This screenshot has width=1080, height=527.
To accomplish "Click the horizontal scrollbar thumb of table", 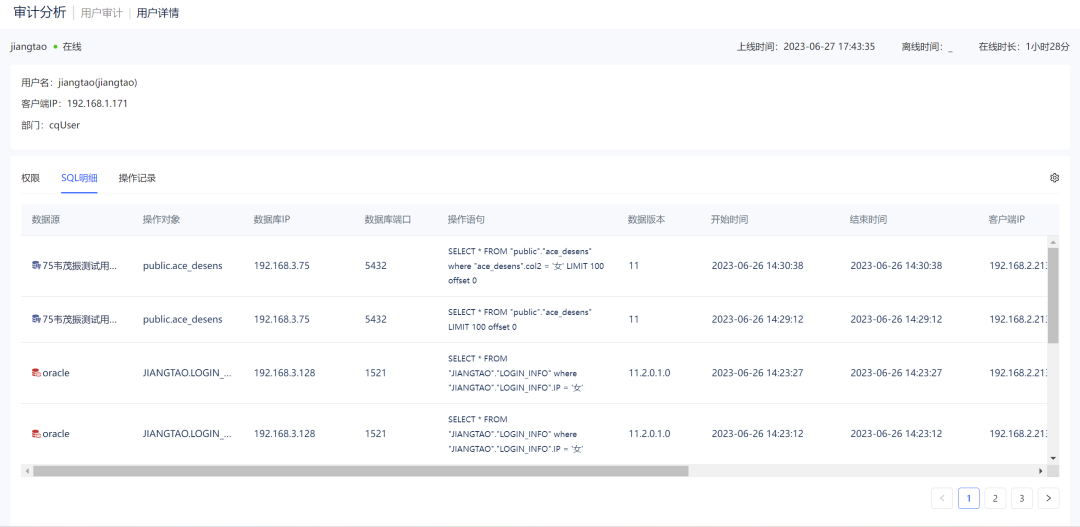I will [x=361, y=471].
